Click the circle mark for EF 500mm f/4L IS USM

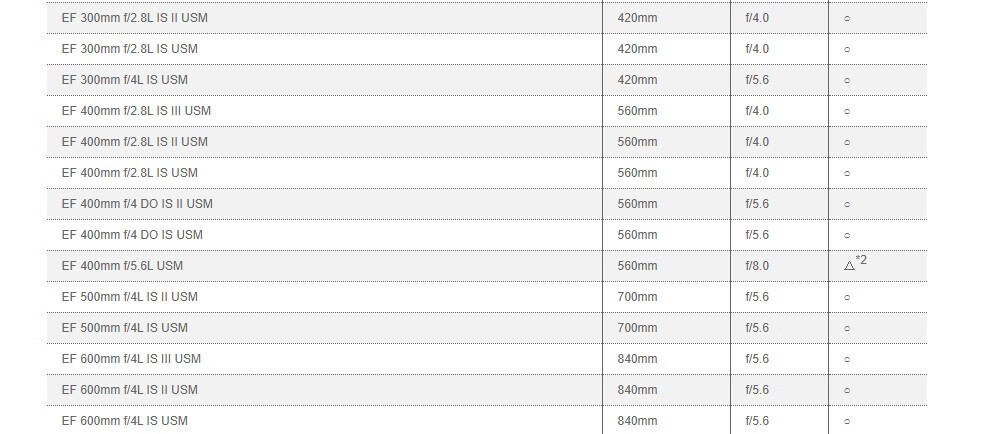click(847, 328)
